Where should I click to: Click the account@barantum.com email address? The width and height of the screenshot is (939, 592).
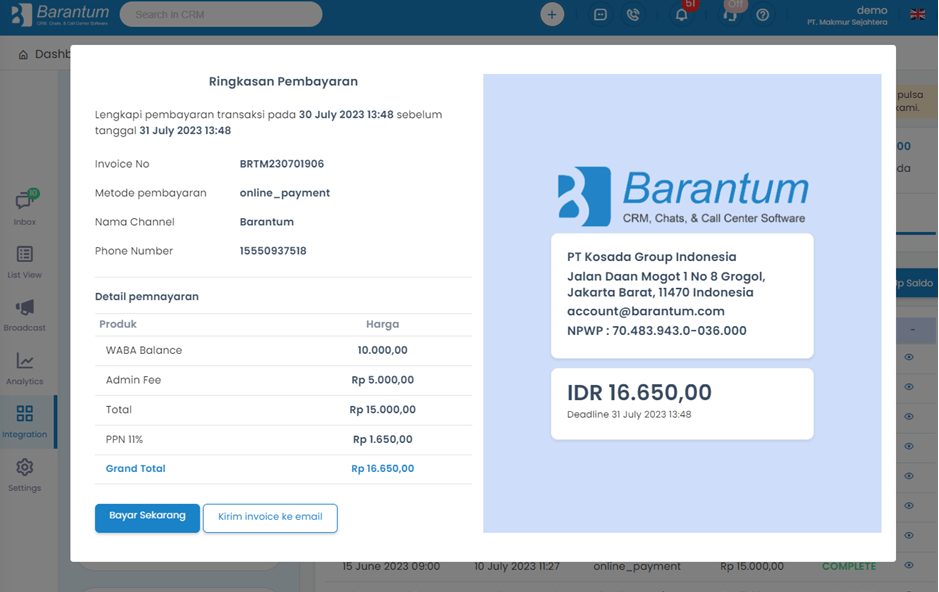[646, 311]
